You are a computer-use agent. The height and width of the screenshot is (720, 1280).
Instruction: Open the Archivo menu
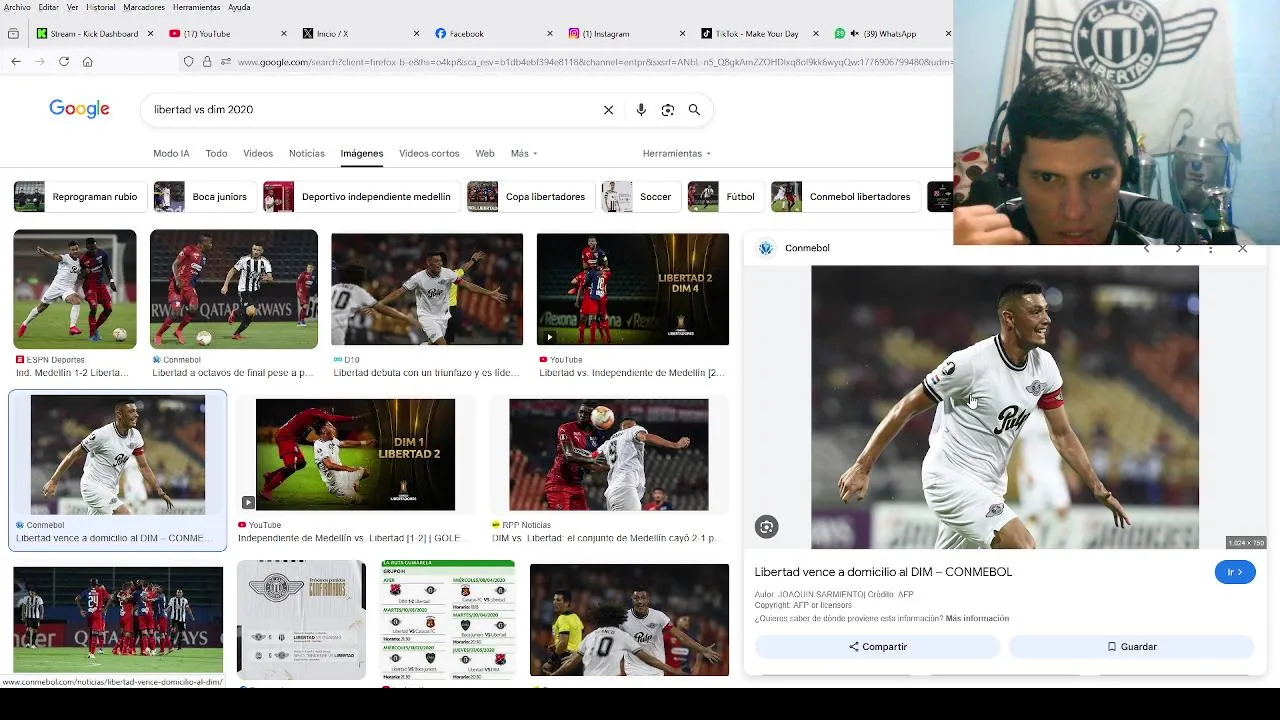tap(17, 7)
